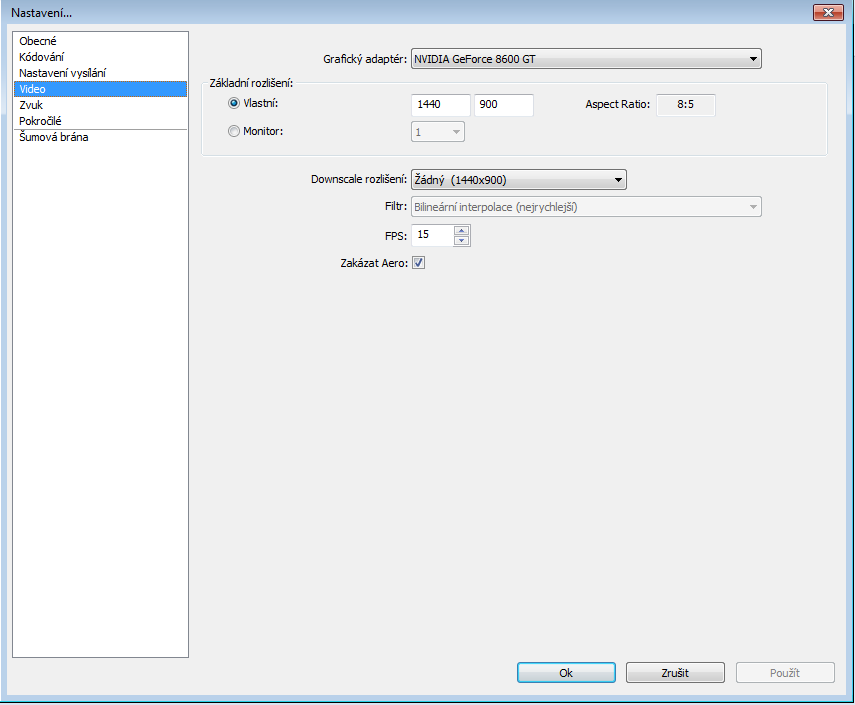This screenshot has height=705, width=855.
Task: Open Nastavení vysílání section
Action: pos(100,73)
